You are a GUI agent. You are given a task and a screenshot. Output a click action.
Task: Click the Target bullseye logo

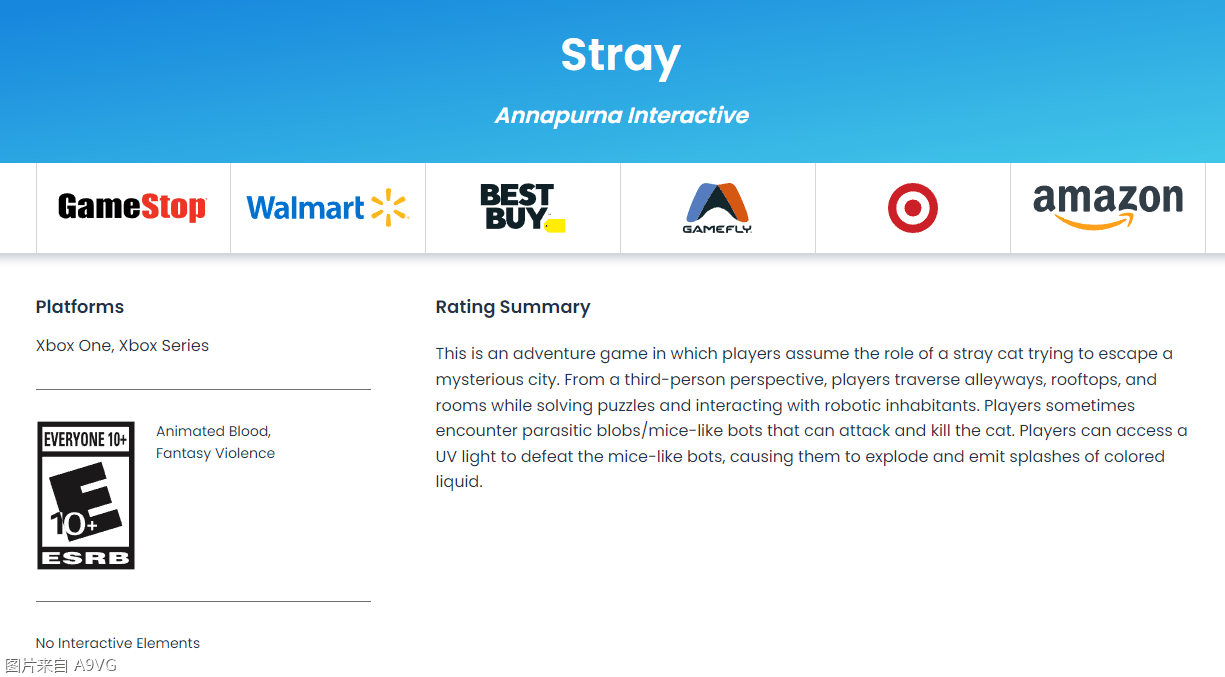[x=913, y=208]
